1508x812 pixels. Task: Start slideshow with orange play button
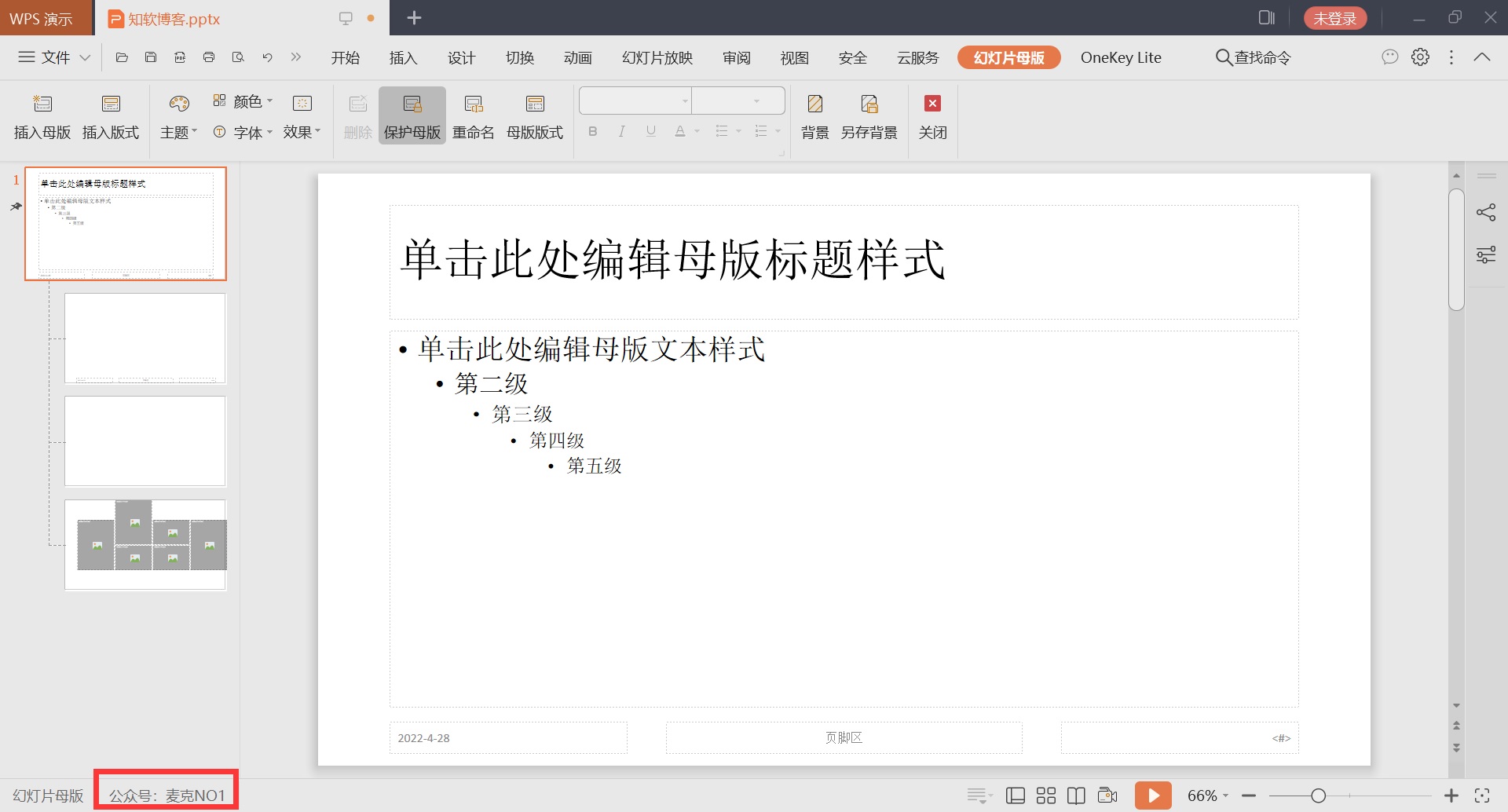pos(1153,796)
